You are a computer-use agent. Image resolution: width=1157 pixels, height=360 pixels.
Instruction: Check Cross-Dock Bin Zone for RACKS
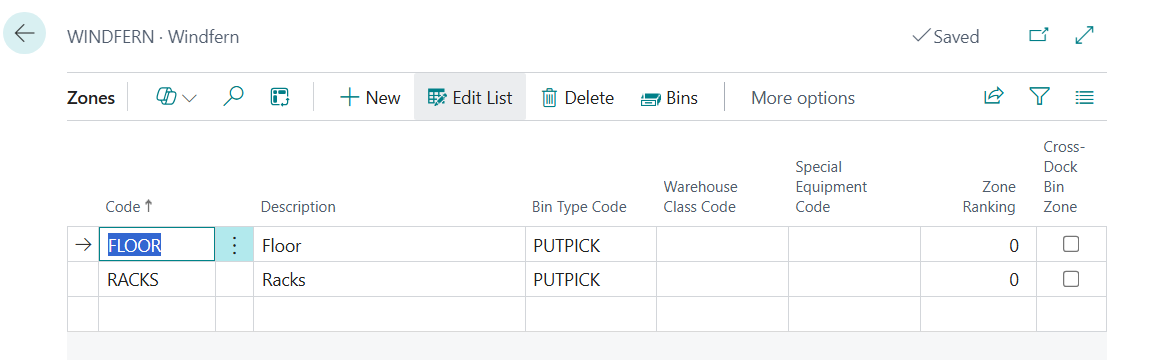1071,279
